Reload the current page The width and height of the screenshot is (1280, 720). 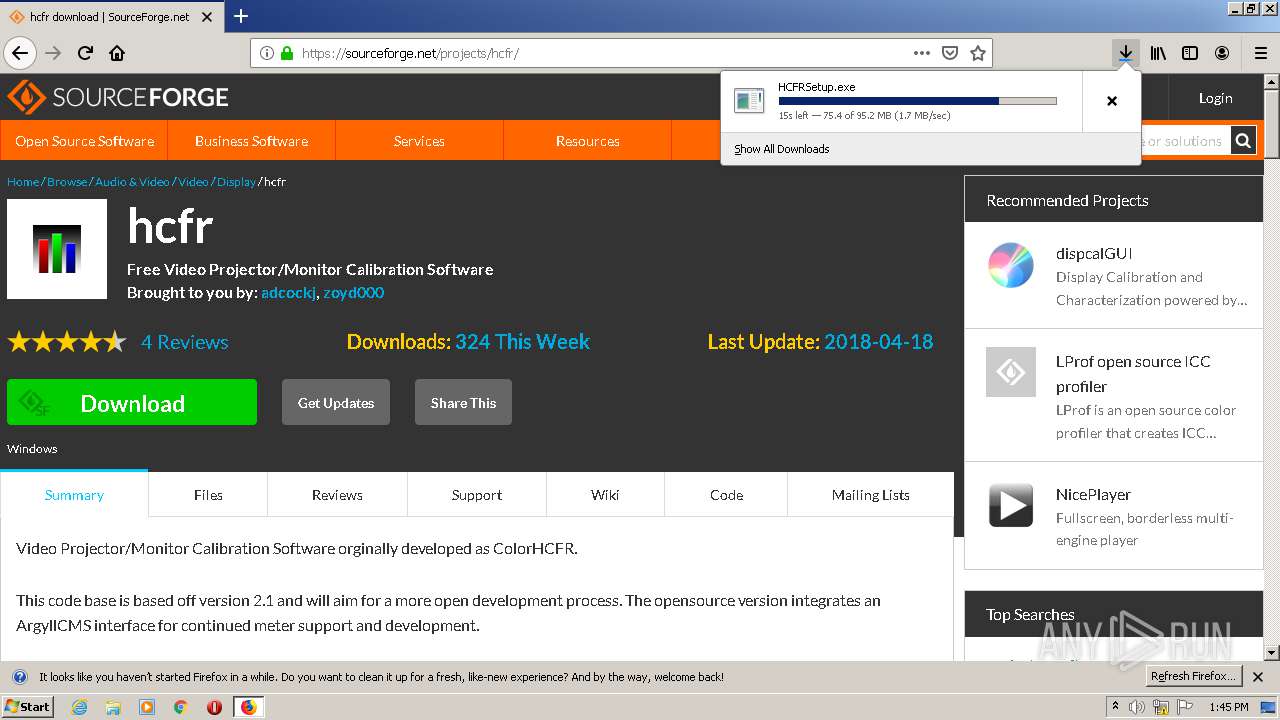click(85, 53)
